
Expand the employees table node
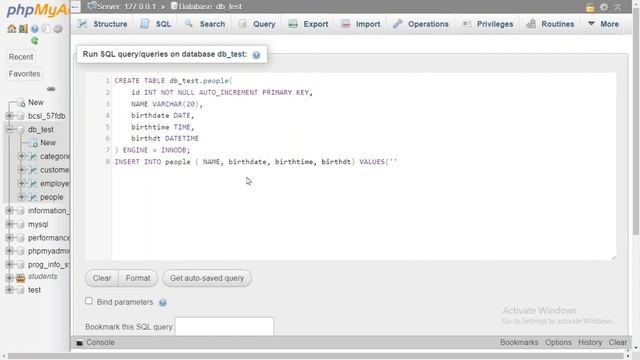coord(22,183)
